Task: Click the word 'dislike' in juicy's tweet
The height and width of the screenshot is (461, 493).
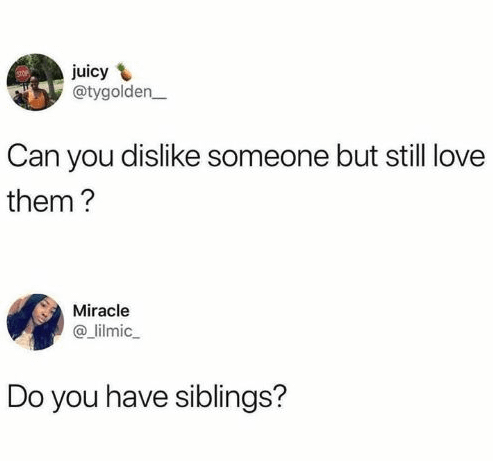Action: tap(161, 156)
